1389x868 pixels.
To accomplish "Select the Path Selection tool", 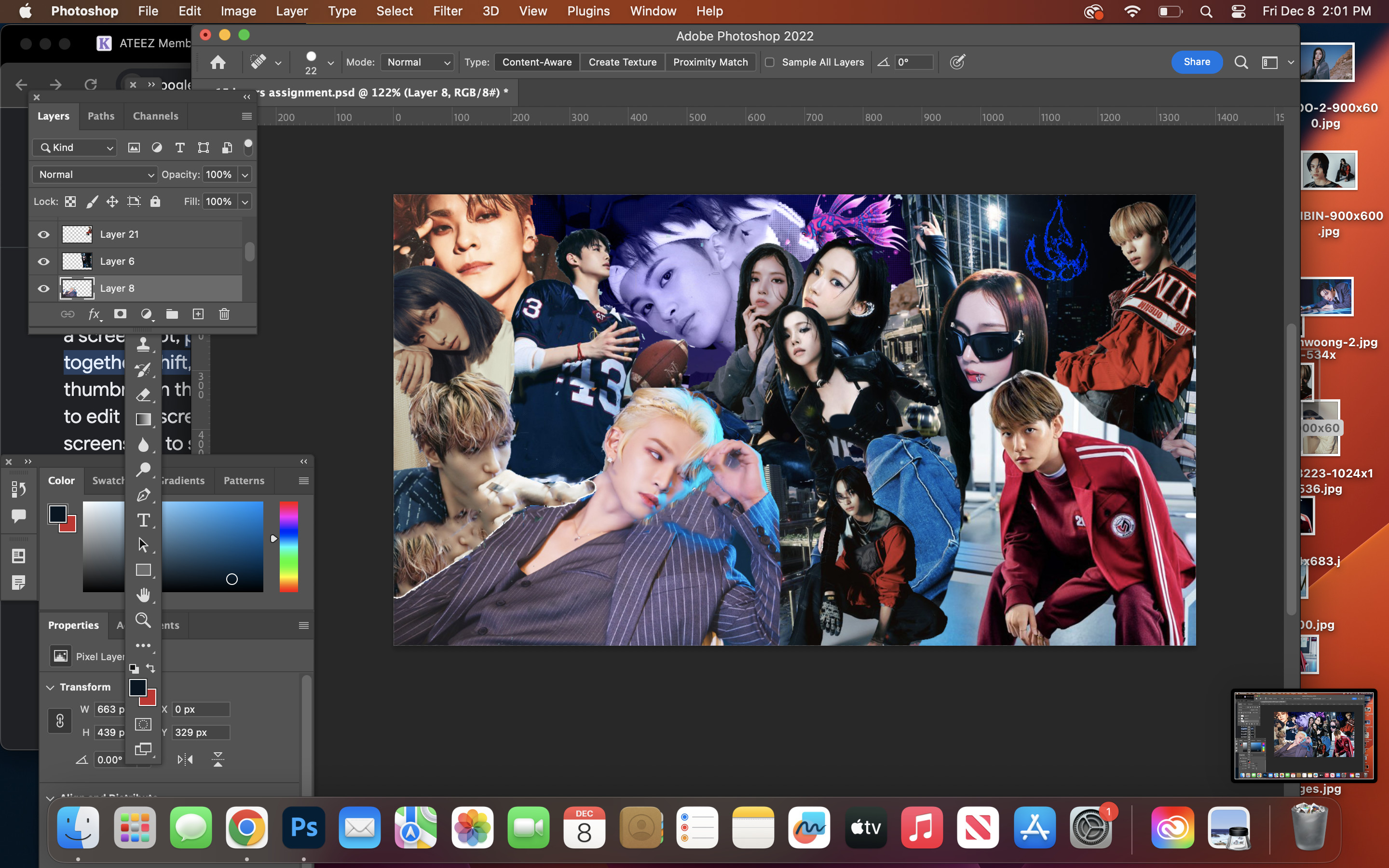I will point(143,545).
